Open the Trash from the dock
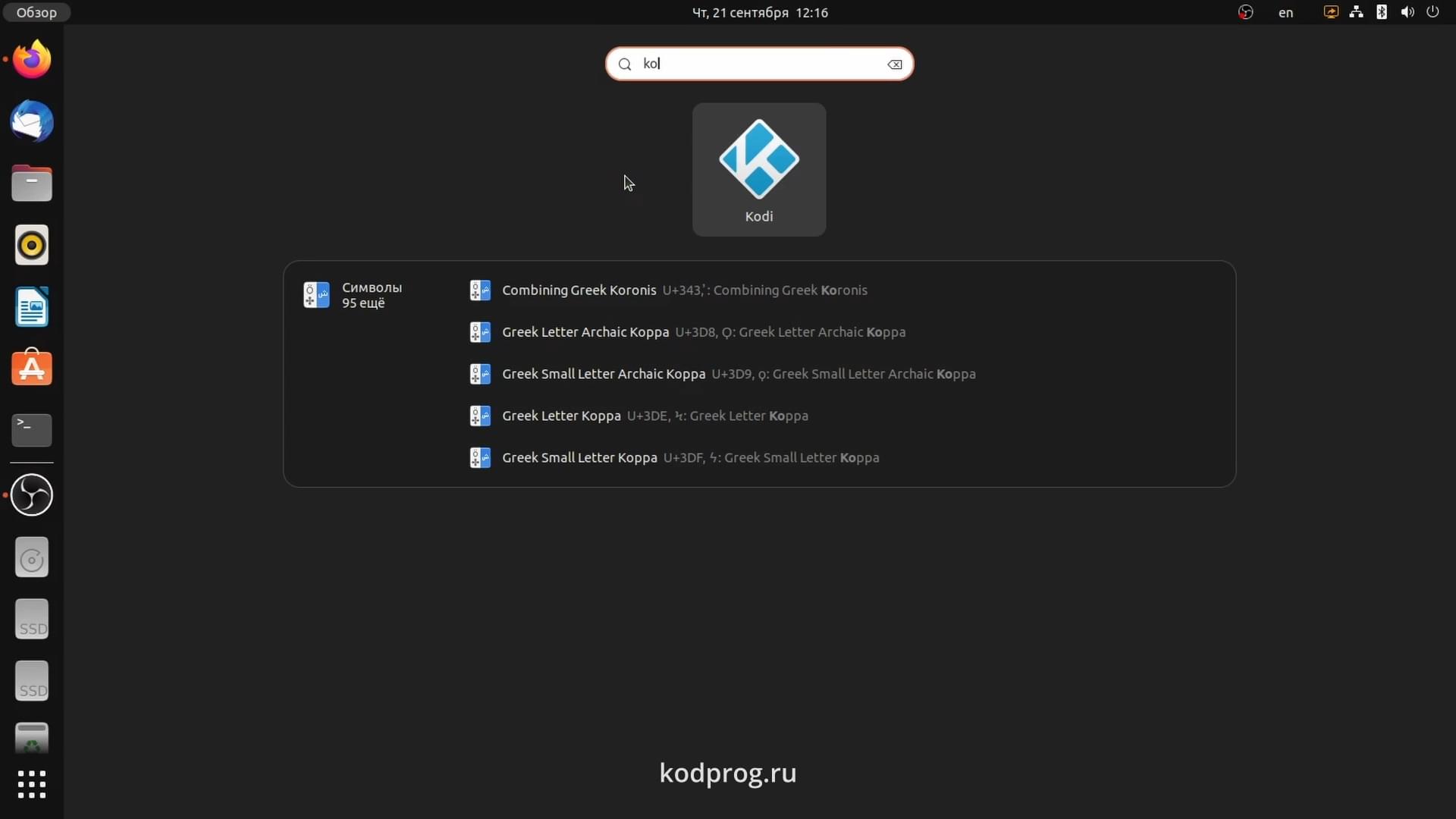This screenshot has height=819, width=1456. (32, 739)
